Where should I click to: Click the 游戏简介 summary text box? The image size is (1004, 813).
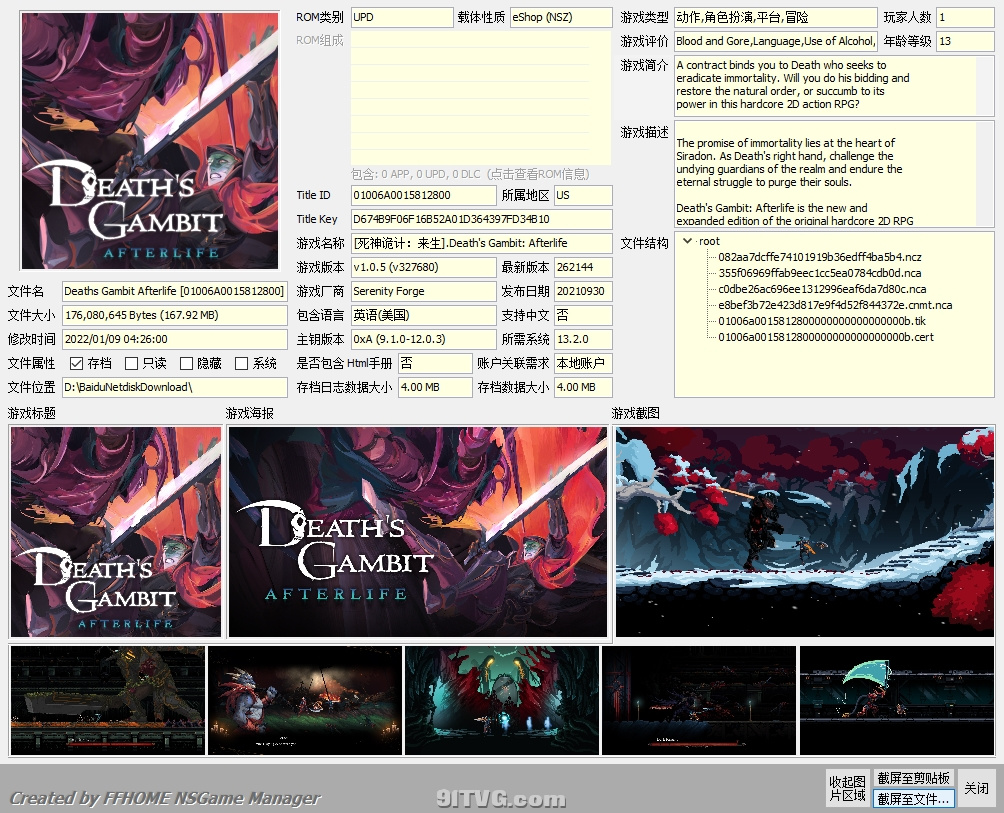tap(834, 85)
